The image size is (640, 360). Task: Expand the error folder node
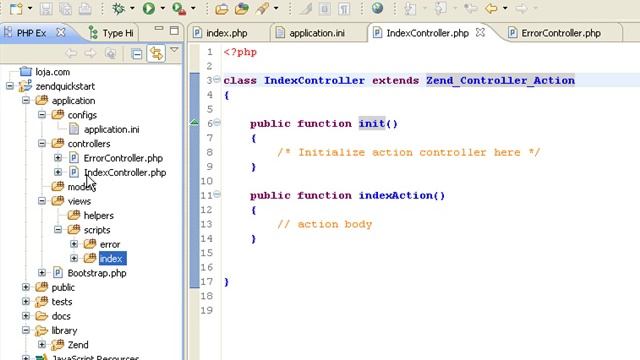pos(74,244)
